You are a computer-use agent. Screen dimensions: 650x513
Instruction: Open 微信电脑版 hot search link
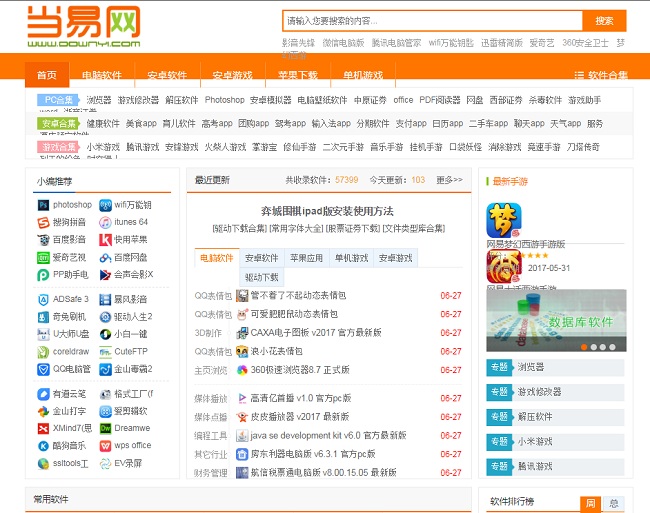(343, 43)
